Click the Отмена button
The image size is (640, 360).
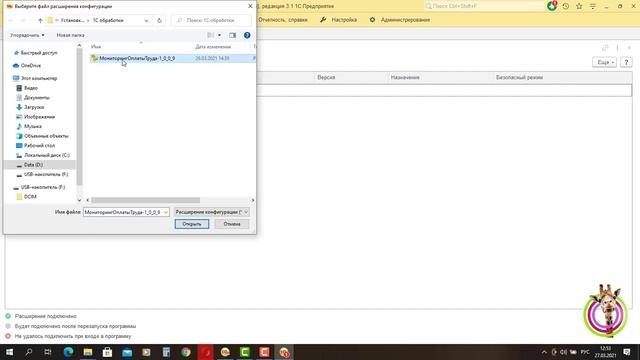coord(231,224)
